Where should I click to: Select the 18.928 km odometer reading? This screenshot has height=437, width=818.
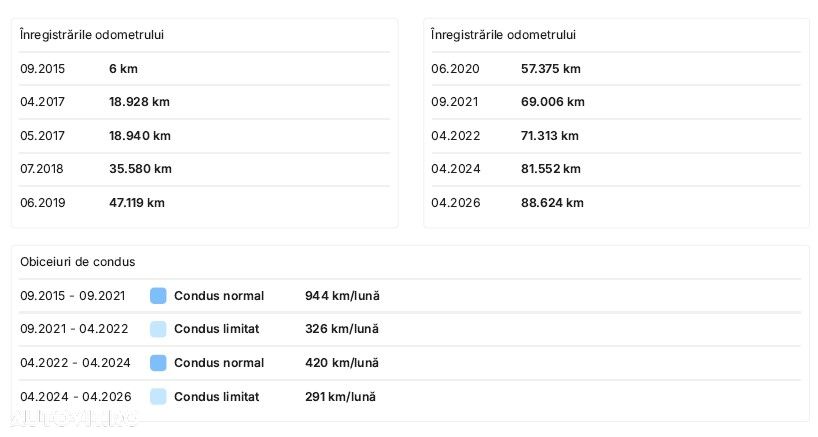139,102
